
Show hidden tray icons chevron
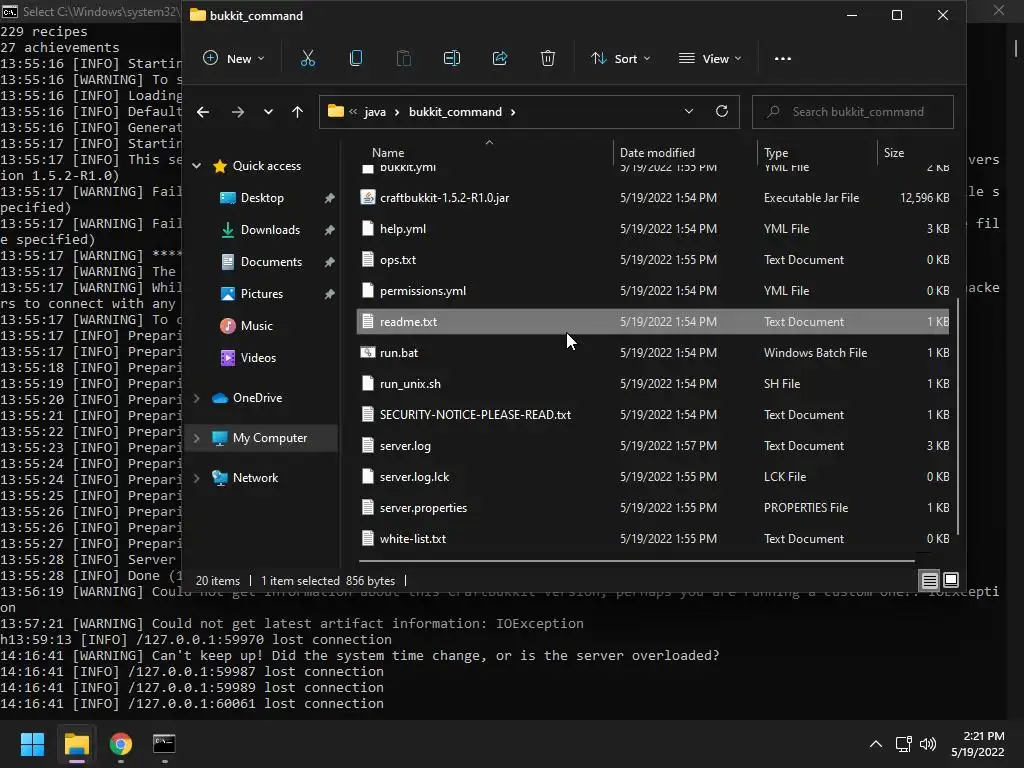coord(876,744)
